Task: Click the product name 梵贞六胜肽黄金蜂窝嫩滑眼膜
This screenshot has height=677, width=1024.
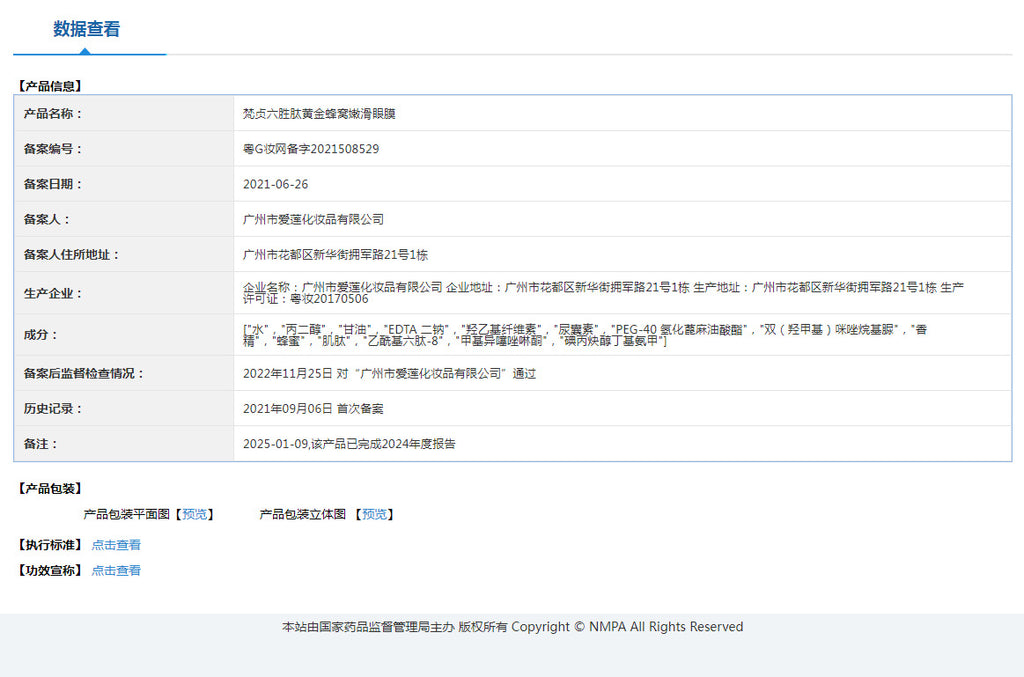Action: point(319,114)
